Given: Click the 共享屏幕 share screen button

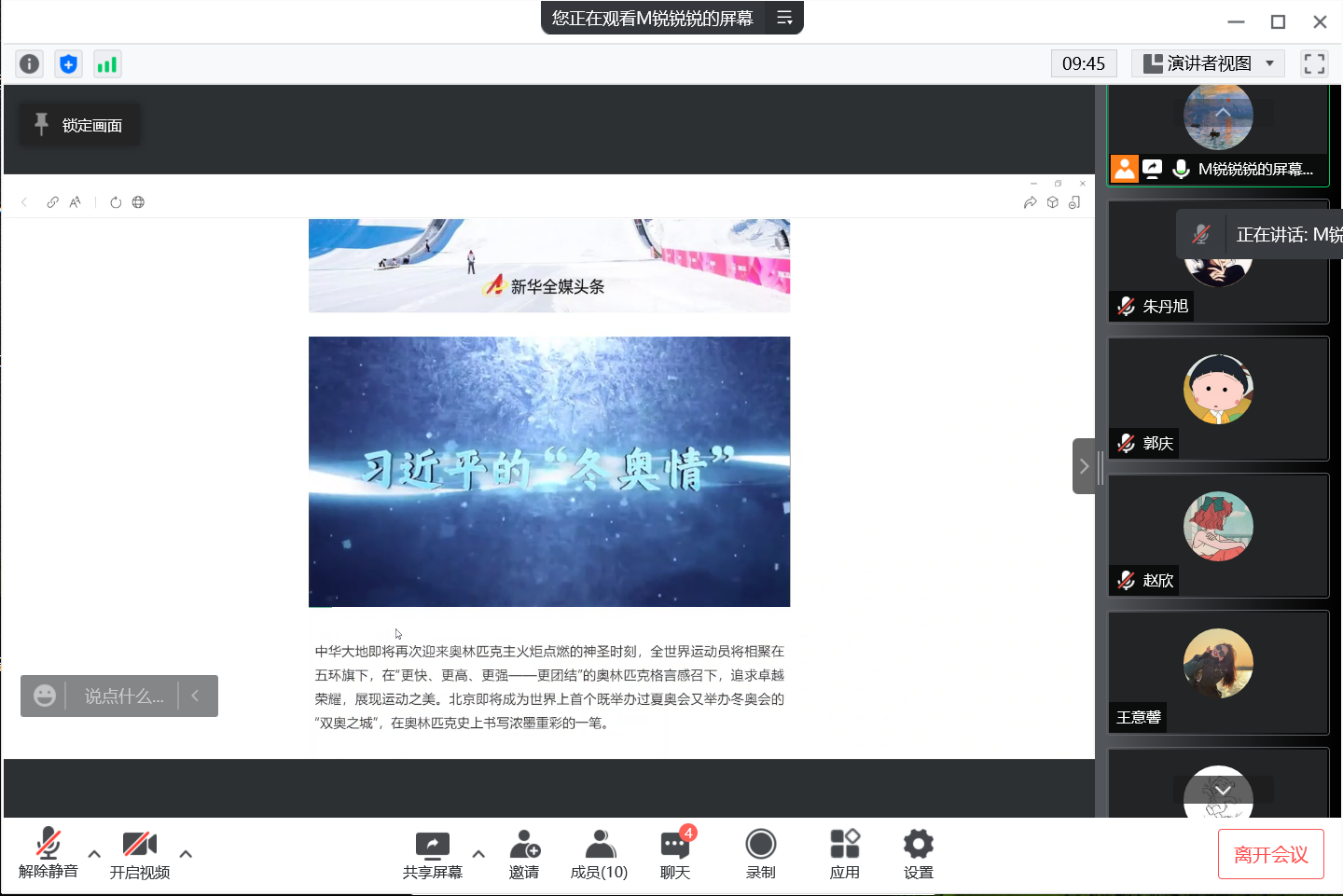Looking at the screenshot, I should pos(432,854).
